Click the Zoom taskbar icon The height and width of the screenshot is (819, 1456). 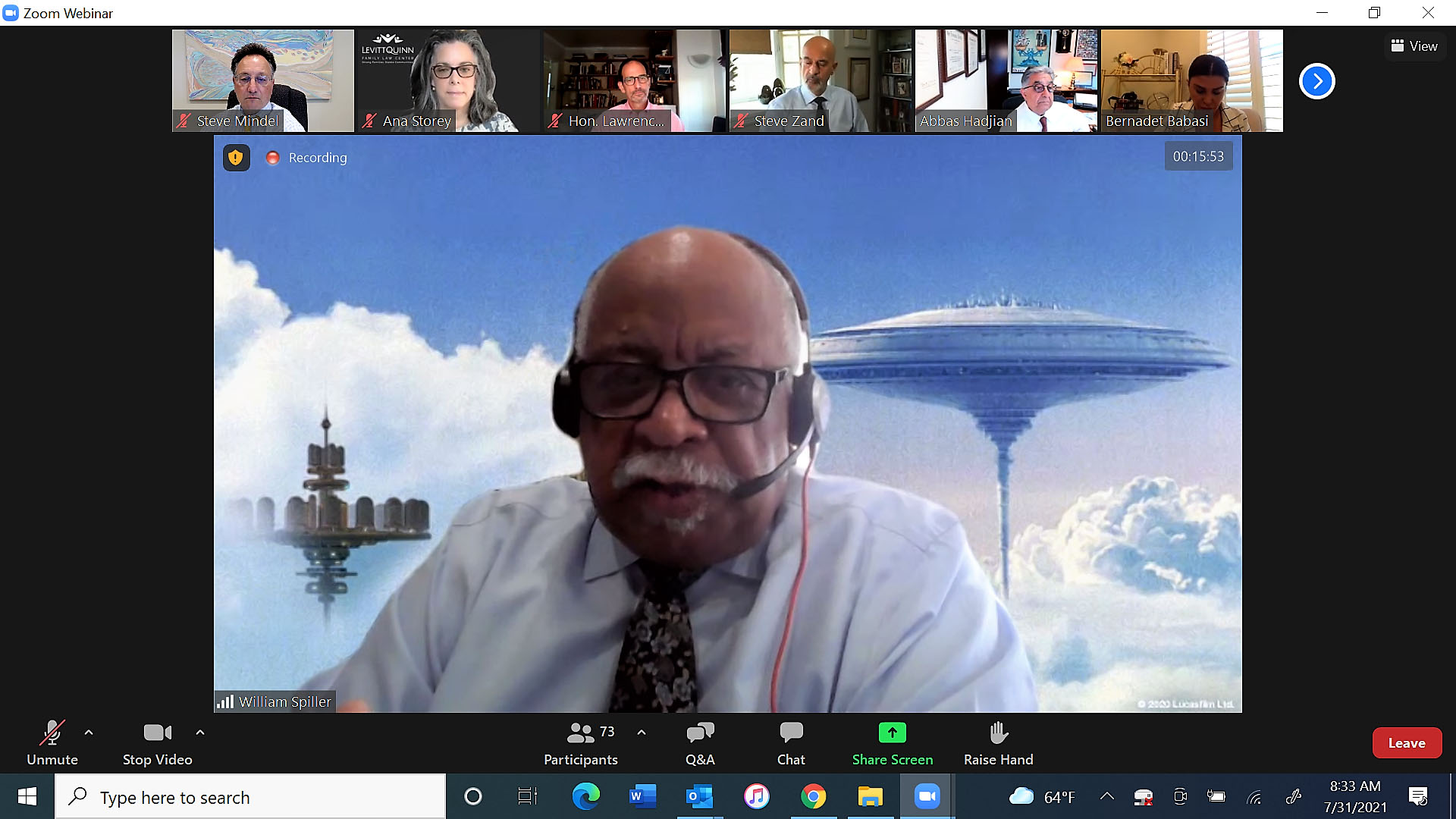pos(927,796)
